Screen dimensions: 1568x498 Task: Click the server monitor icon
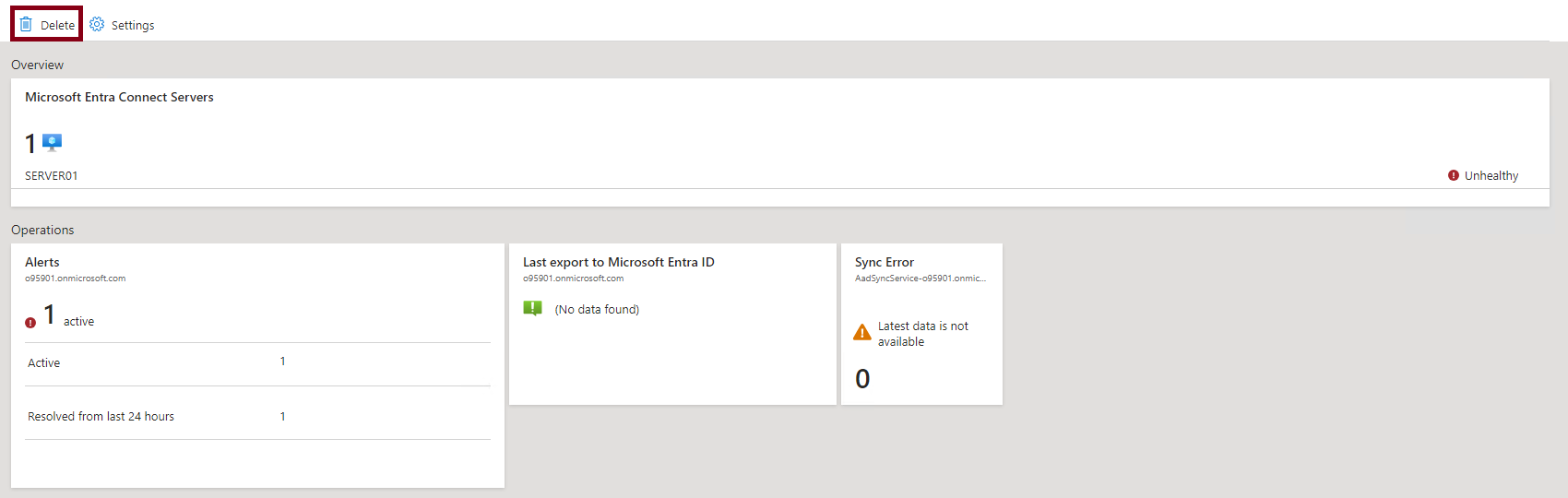(53, 142)
